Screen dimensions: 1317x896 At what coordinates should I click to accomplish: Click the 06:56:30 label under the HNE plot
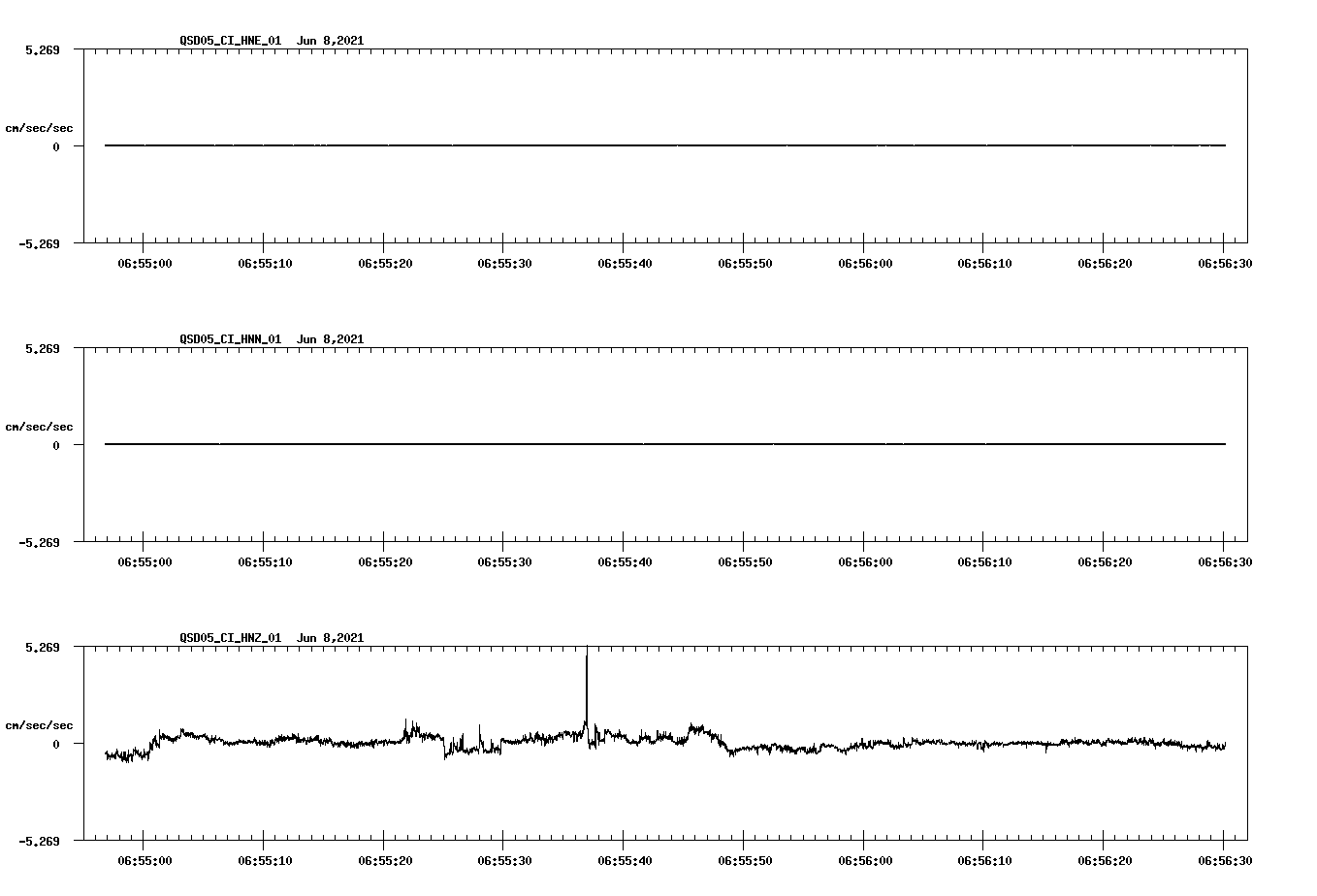1224,263
